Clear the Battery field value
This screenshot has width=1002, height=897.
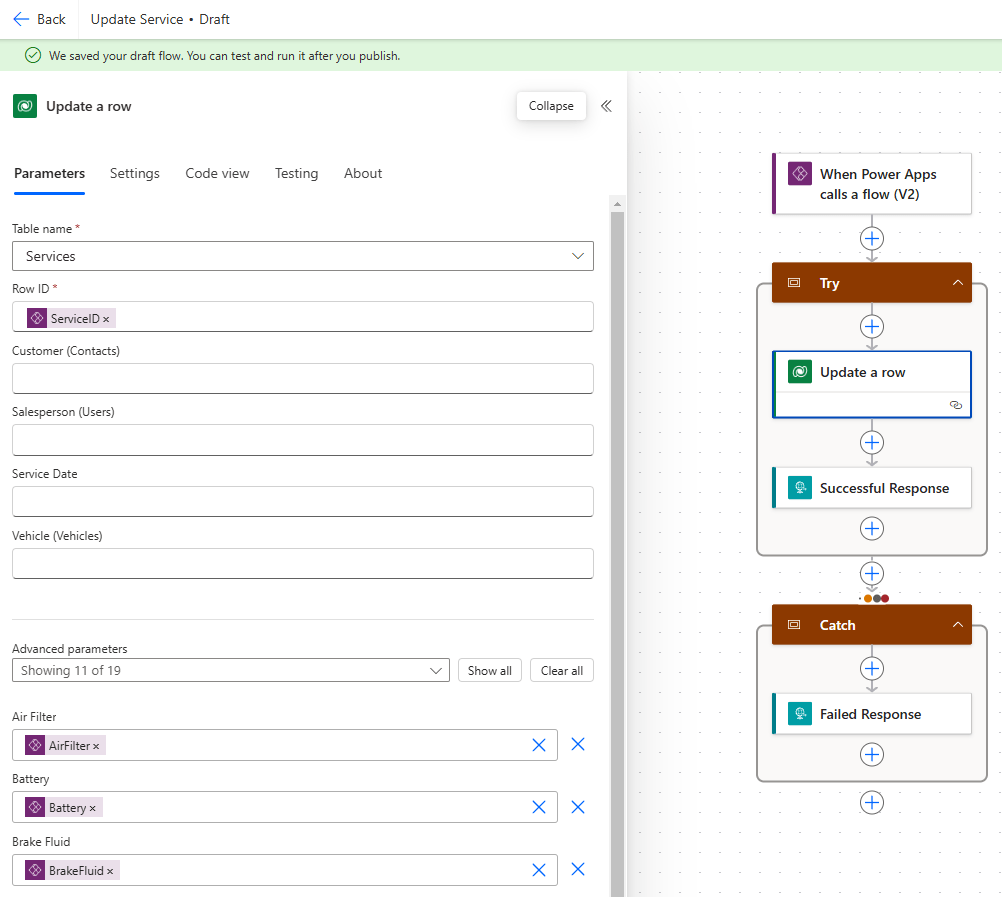[x=539, y=807]
